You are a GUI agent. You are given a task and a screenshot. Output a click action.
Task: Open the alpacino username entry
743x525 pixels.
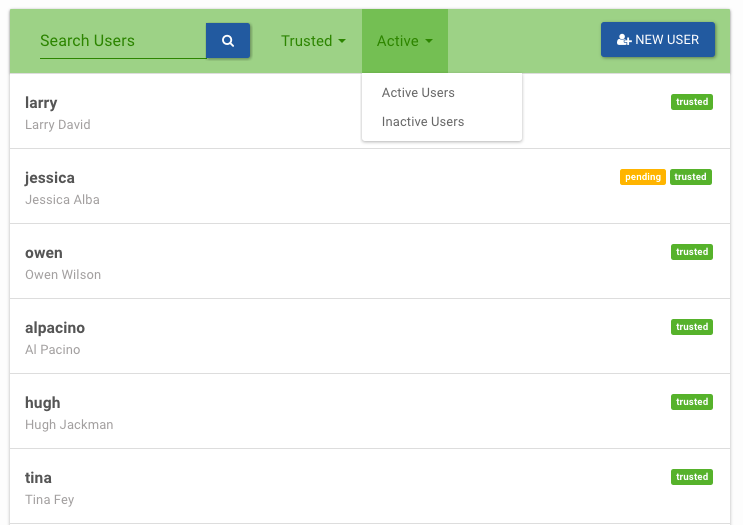click(x=55, y=328)
